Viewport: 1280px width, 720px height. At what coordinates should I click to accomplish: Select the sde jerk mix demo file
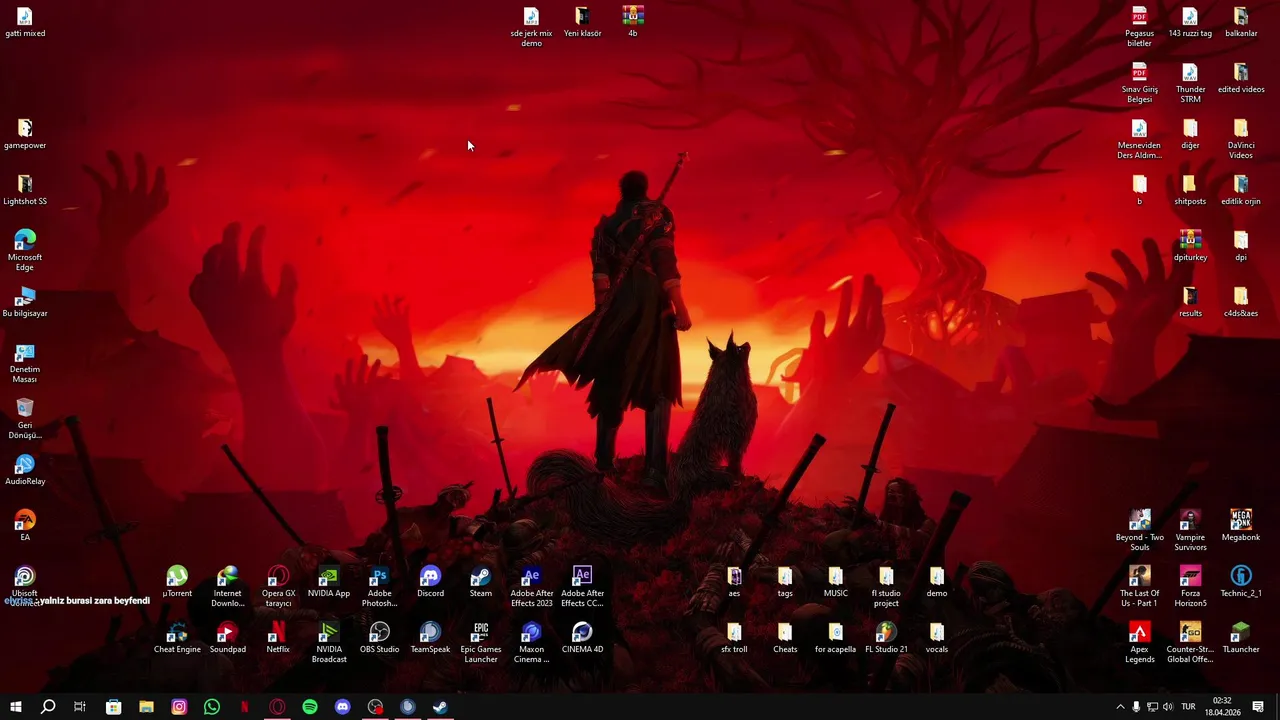tap(531, 27)
